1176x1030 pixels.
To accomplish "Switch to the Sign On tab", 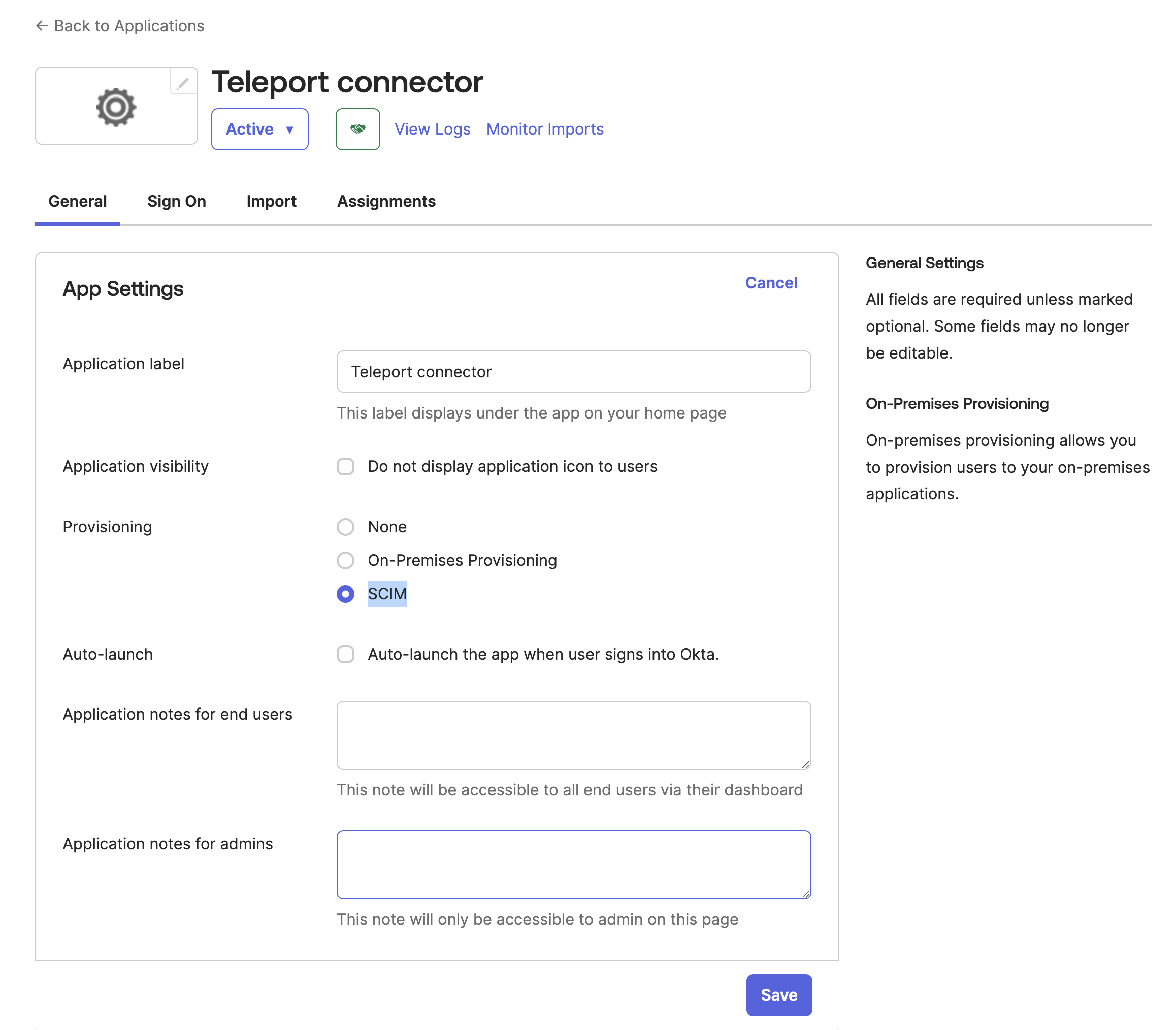I will click(x=176, y=201).
